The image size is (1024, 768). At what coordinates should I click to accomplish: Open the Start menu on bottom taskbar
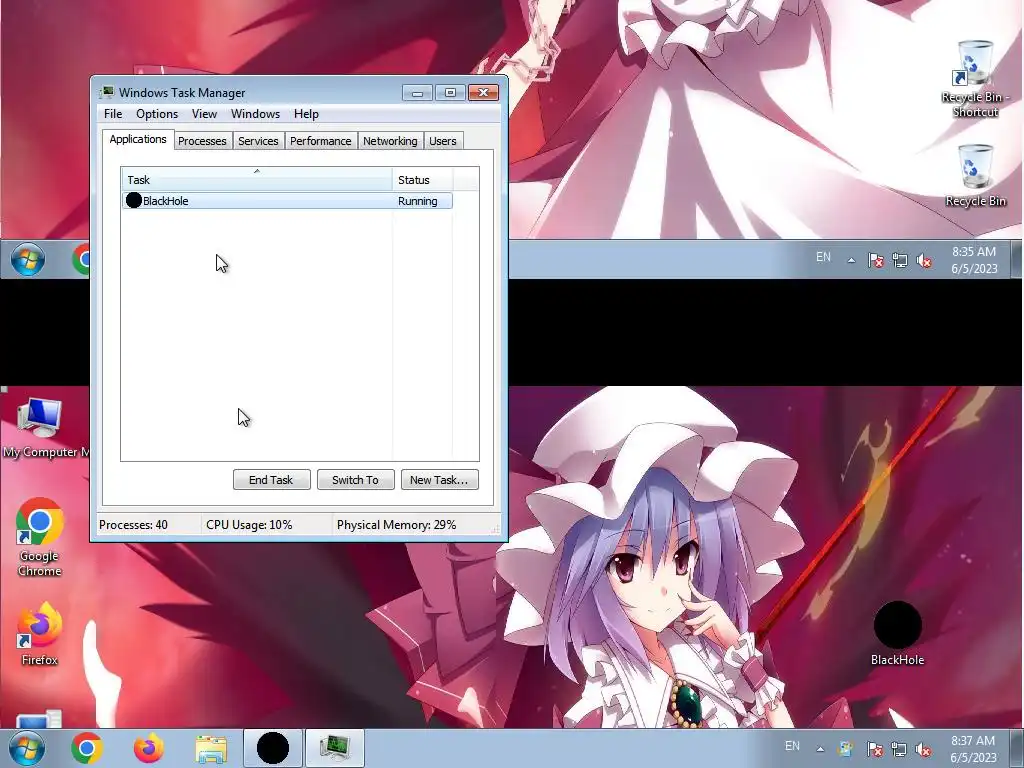(x=27, y=748)
